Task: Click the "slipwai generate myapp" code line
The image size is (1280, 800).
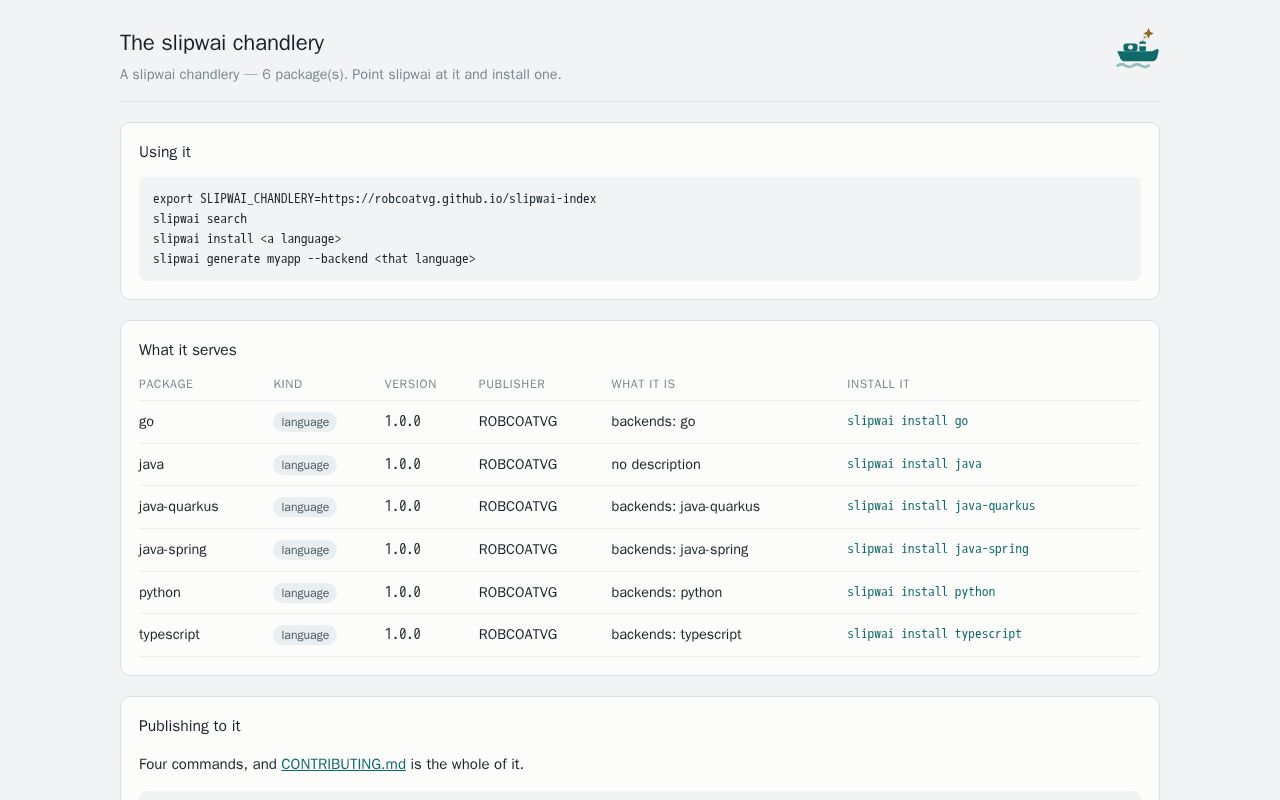Action: [314, 259]
